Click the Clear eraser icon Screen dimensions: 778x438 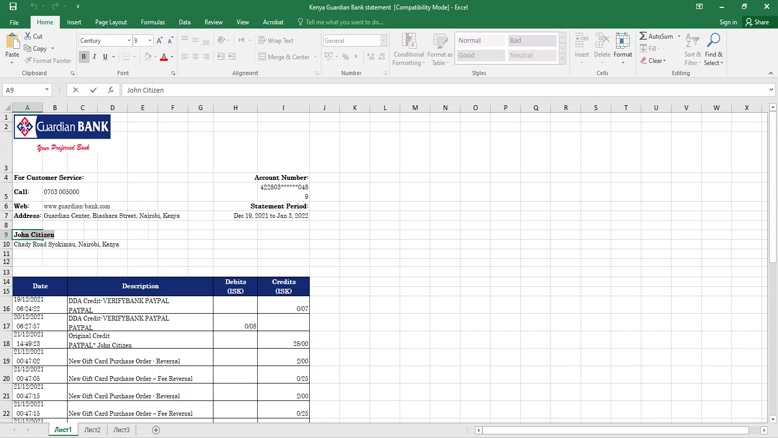tap(644, 60)
